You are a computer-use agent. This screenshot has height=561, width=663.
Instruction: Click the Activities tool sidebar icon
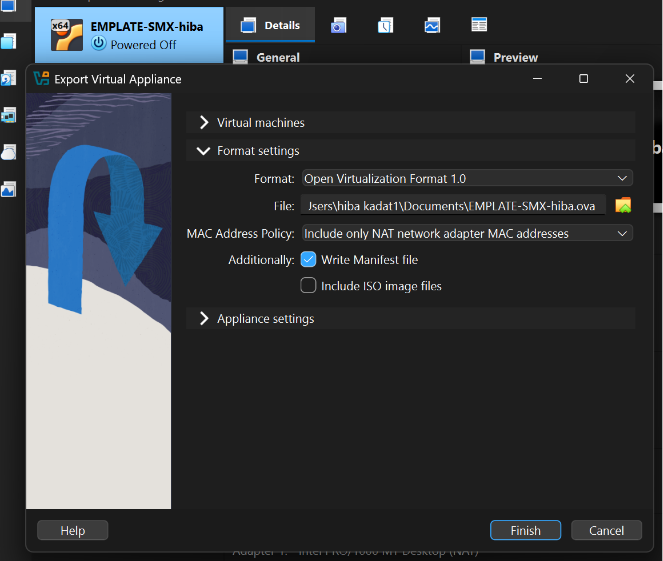click(x=8, y=189)
